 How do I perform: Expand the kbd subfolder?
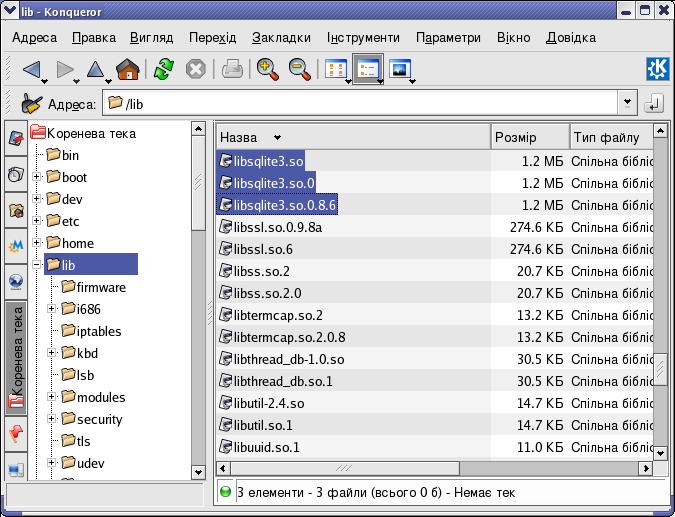[x=51, y=353]
